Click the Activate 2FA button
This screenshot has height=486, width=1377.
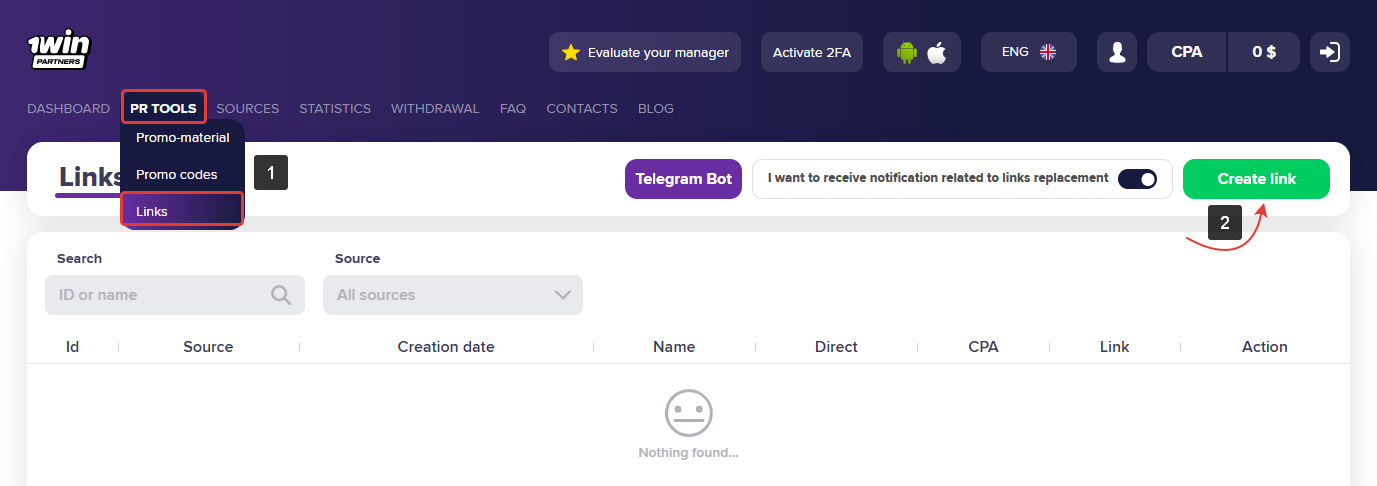pos(811,52)
